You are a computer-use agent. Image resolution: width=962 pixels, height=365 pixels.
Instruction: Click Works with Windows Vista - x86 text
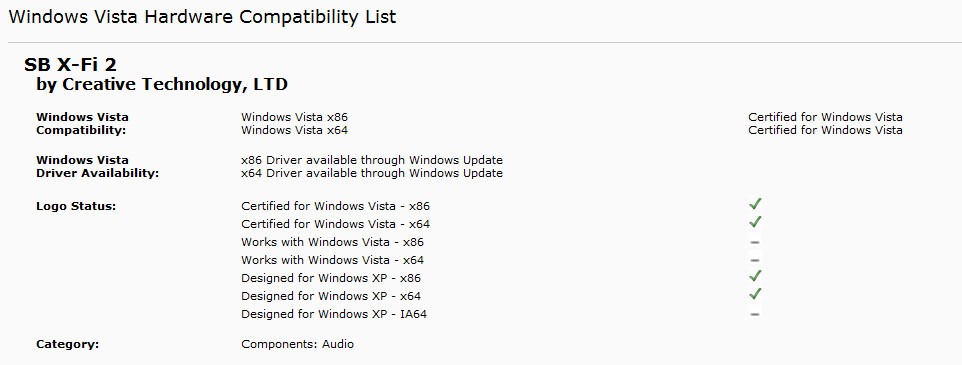(333, 242)
